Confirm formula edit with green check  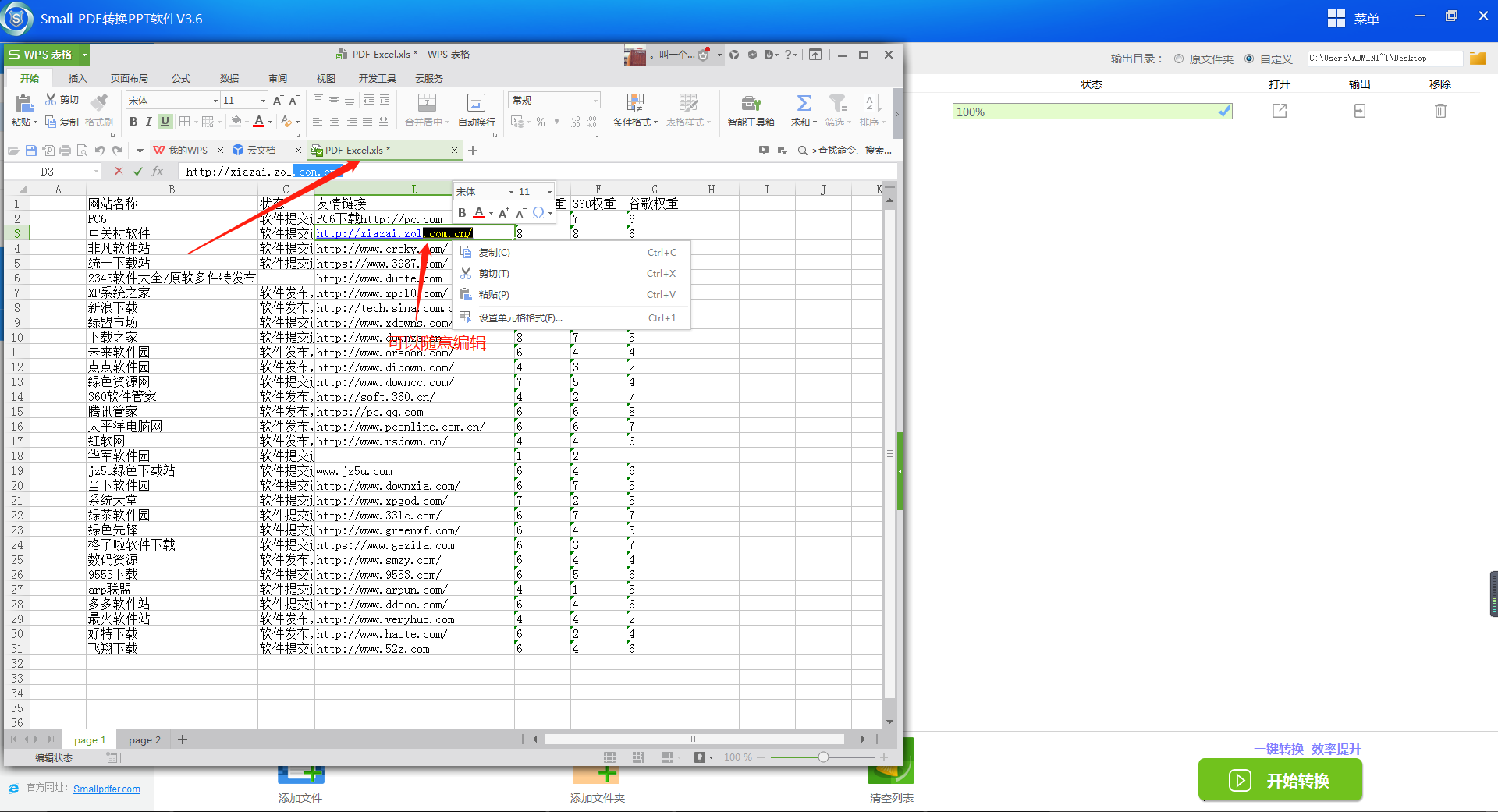tap(138, 171)
